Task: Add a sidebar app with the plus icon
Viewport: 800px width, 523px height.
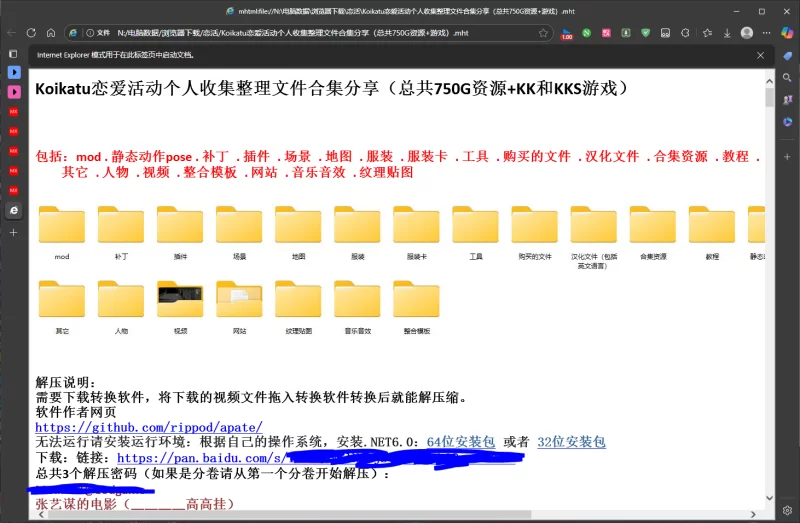Action: 787,157
